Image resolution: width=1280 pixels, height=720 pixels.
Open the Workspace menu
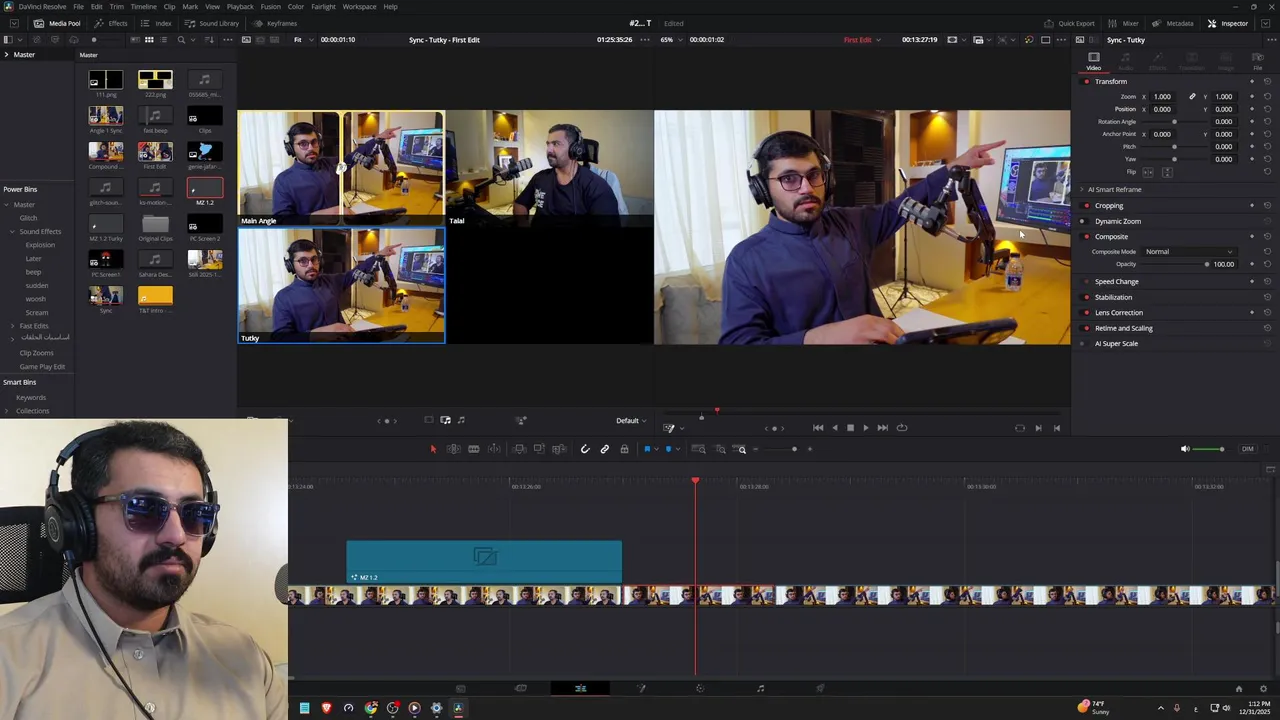359,7
